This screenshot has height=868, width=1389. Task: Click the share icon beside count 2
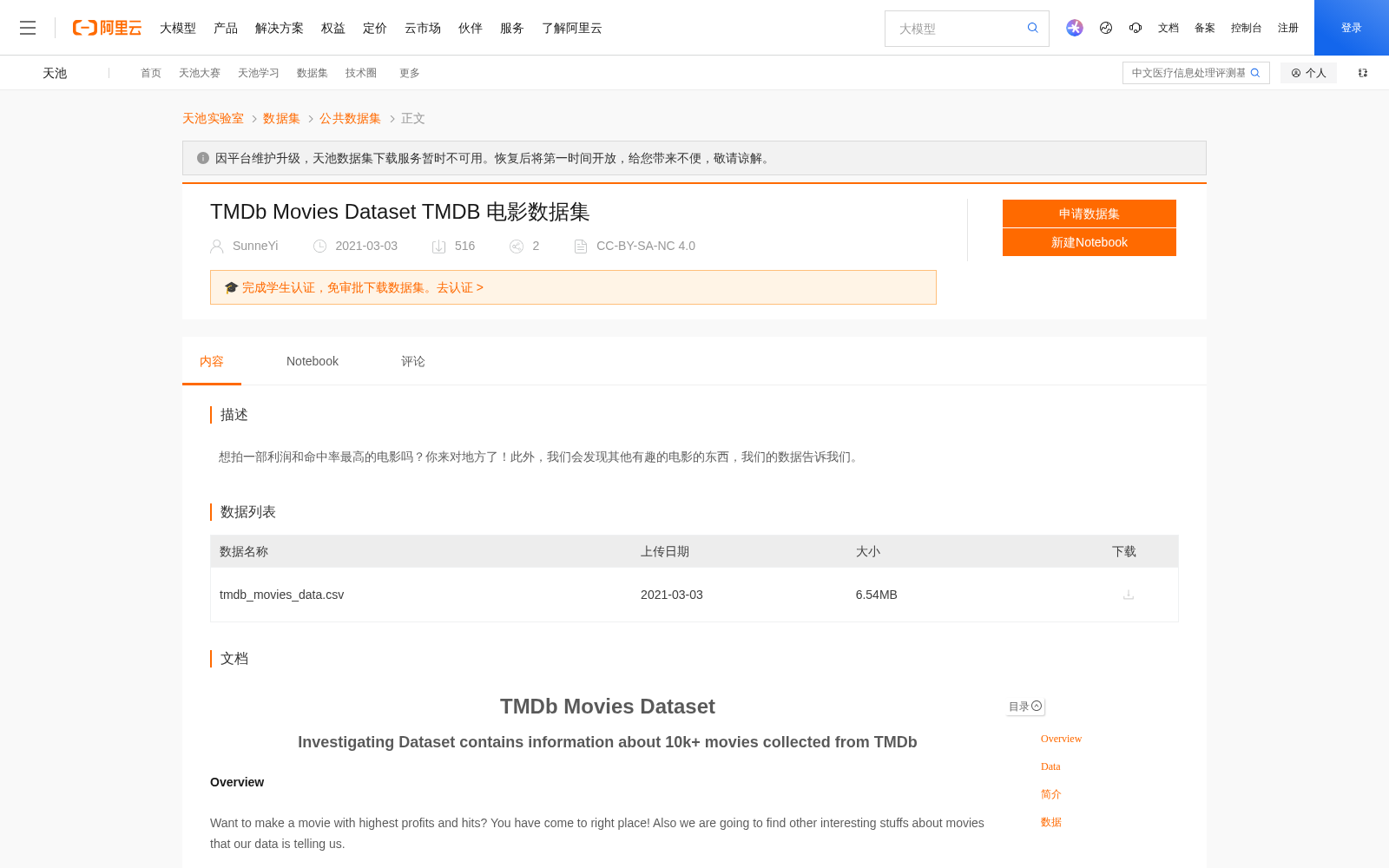pos(517,247)
